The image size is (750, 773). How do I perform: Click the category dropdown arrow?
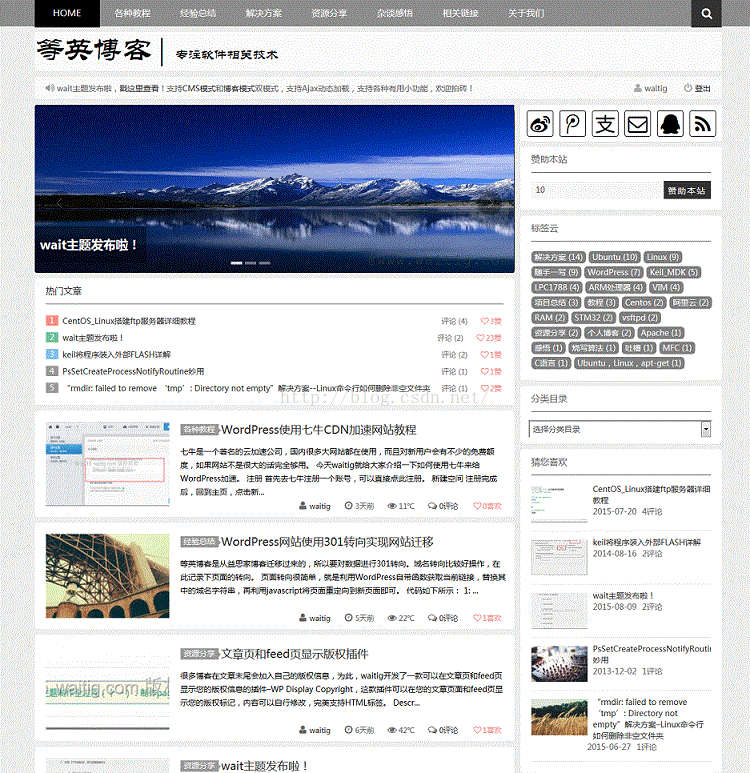pyautogui.click(x=706, y=429)
